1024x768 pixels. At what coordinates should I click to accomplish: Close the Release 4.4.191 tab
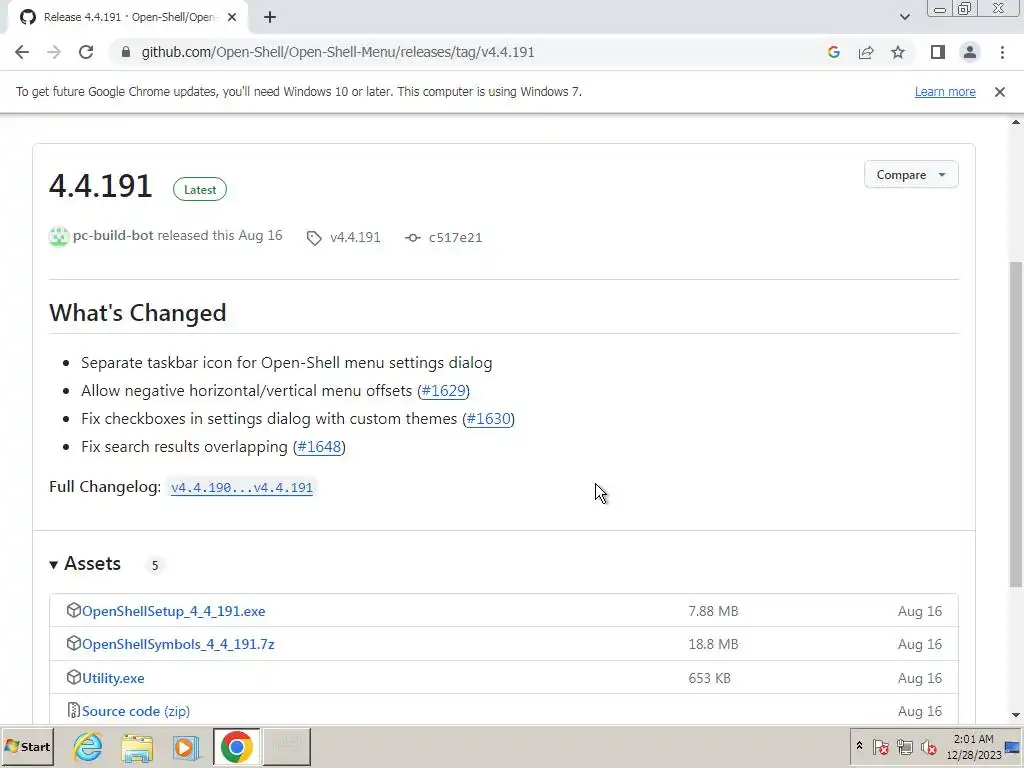[x=232, y=18]
